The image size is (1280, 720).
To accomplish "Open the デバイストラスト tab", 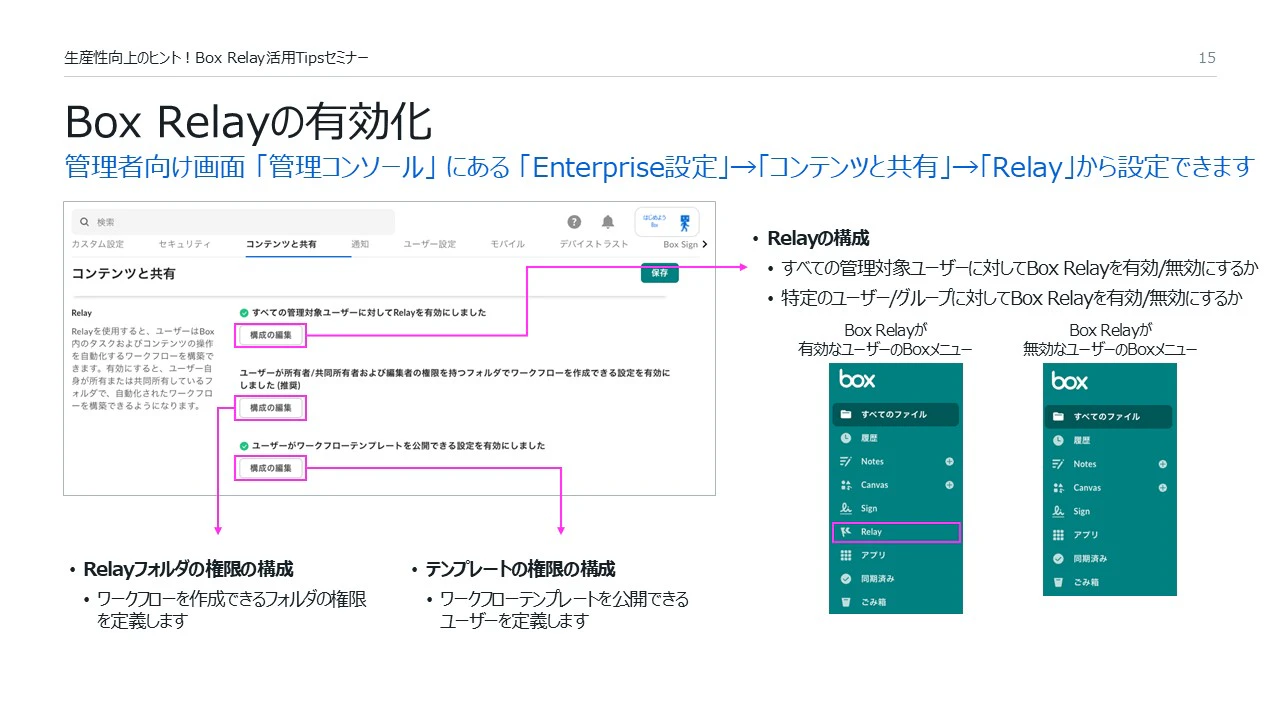I will (x=594, y=244).
